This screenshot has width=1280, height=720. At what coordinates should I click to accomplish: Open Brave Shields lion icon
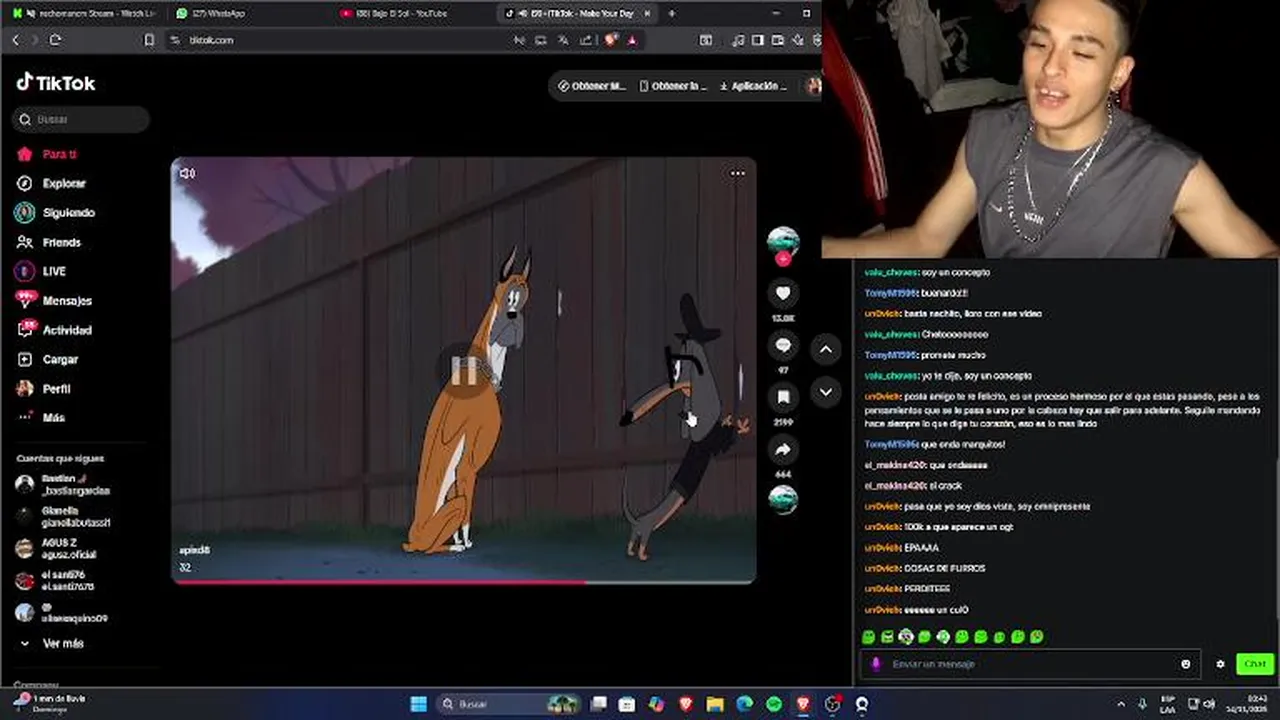[611, 40]
